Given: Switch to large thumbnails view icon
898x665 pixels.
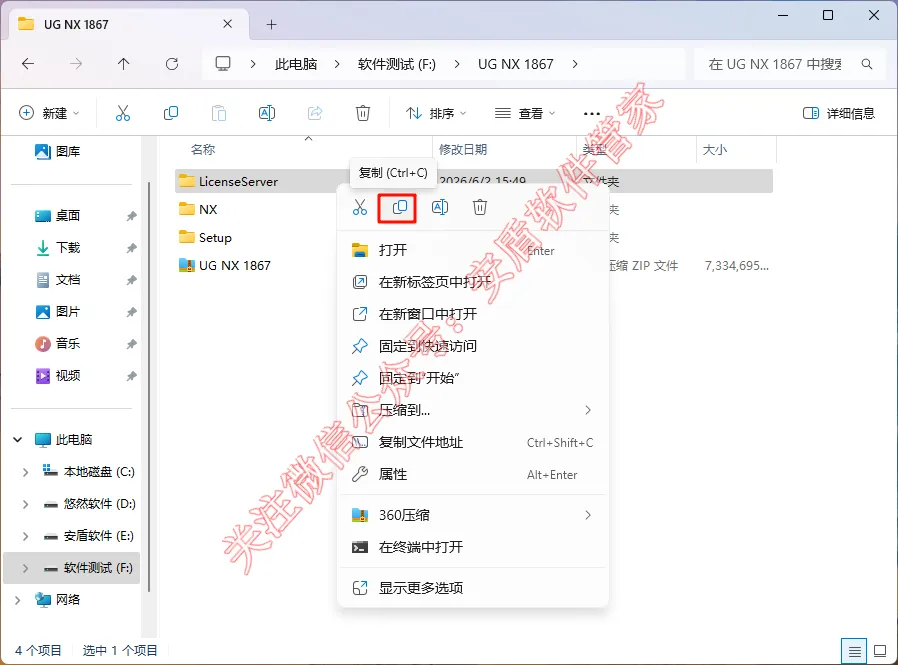Looking at the screenshot, I should pyautogui.click(x=880, y=651).
